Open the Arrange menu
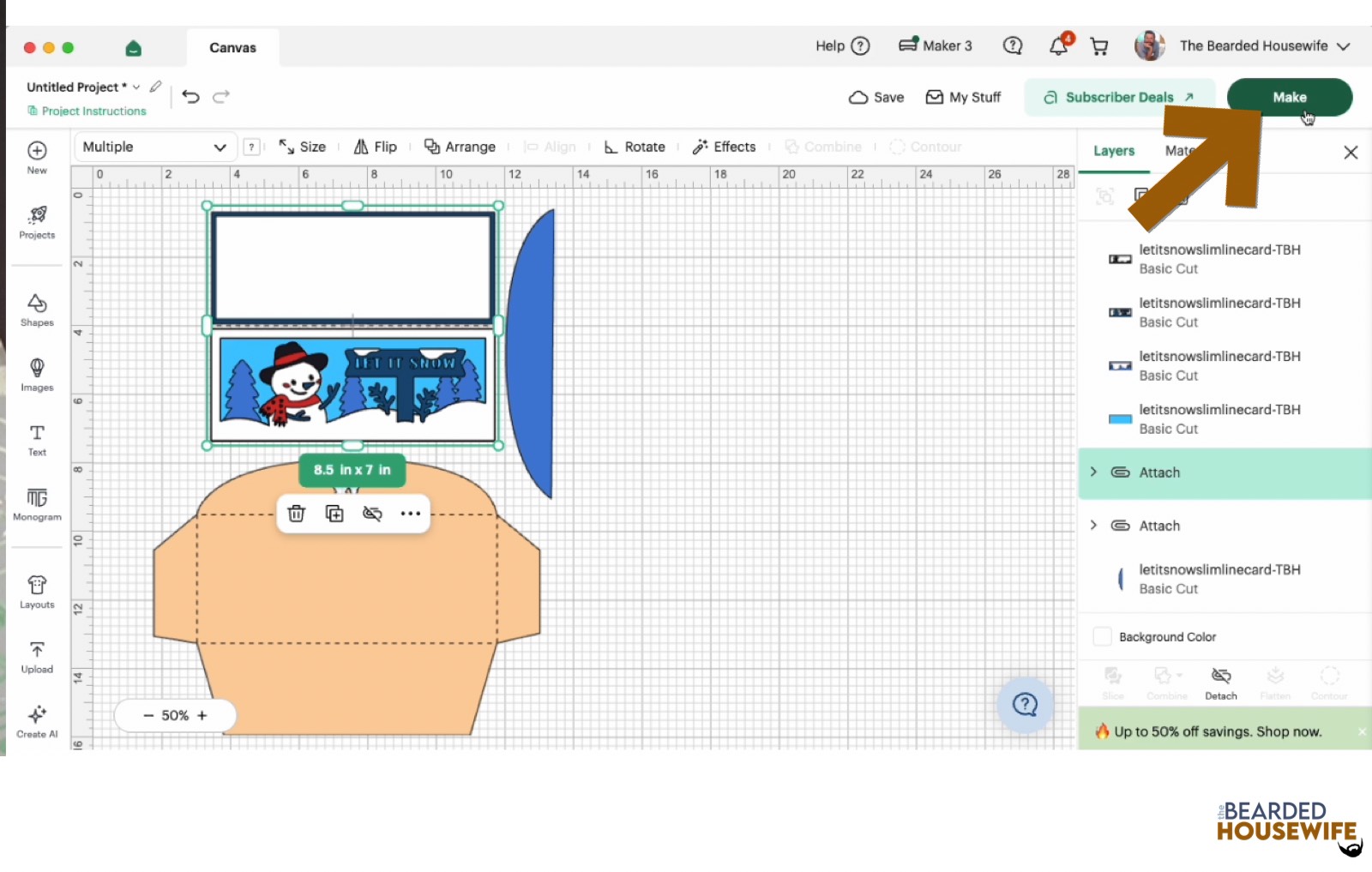 tap(460, 147)
